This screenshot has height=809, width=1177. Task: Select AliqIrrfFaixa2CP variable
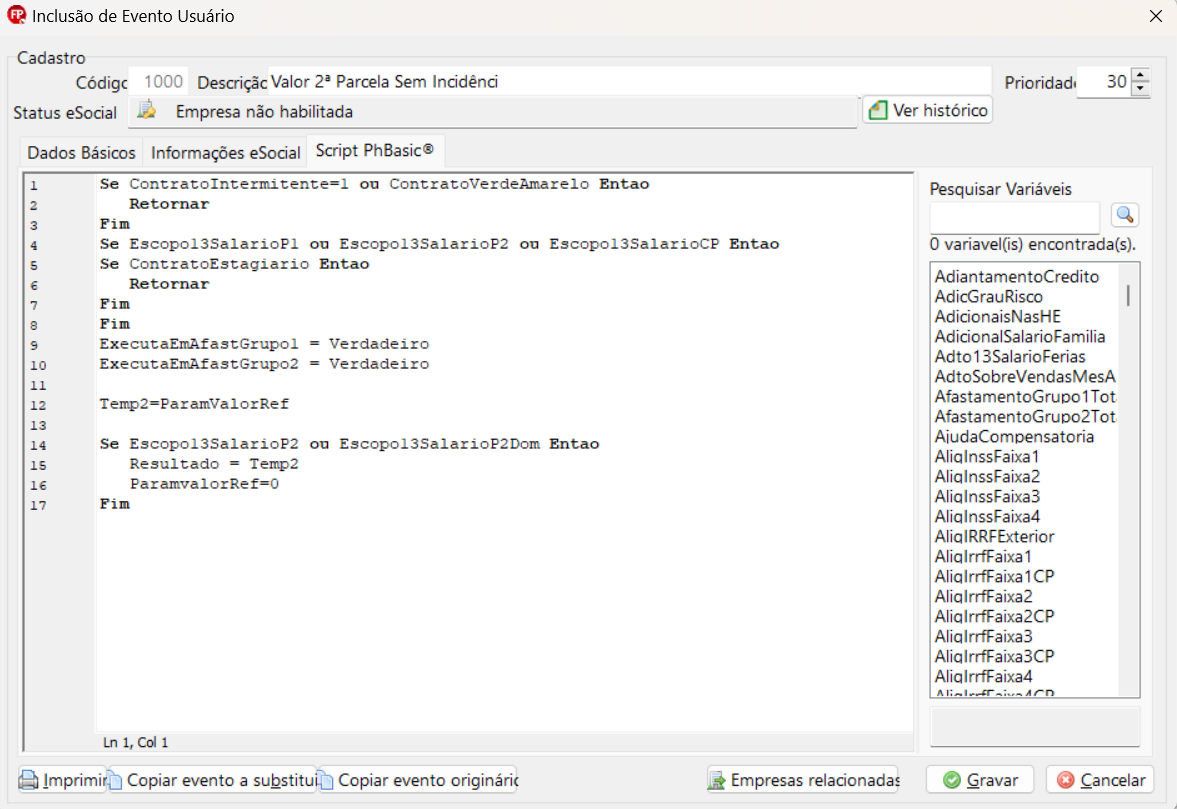pyautogui.click(x=994, y=616)
